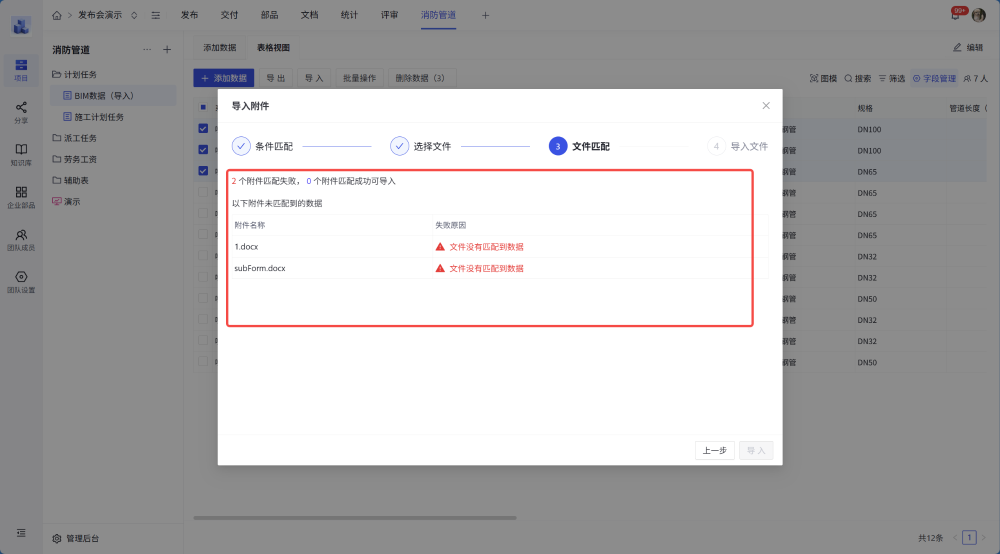Image resolution: width=1000 pixels, height=554 pixels.
Task: Check the fourth row's empty checkbox
Action: tap(203, 192)
